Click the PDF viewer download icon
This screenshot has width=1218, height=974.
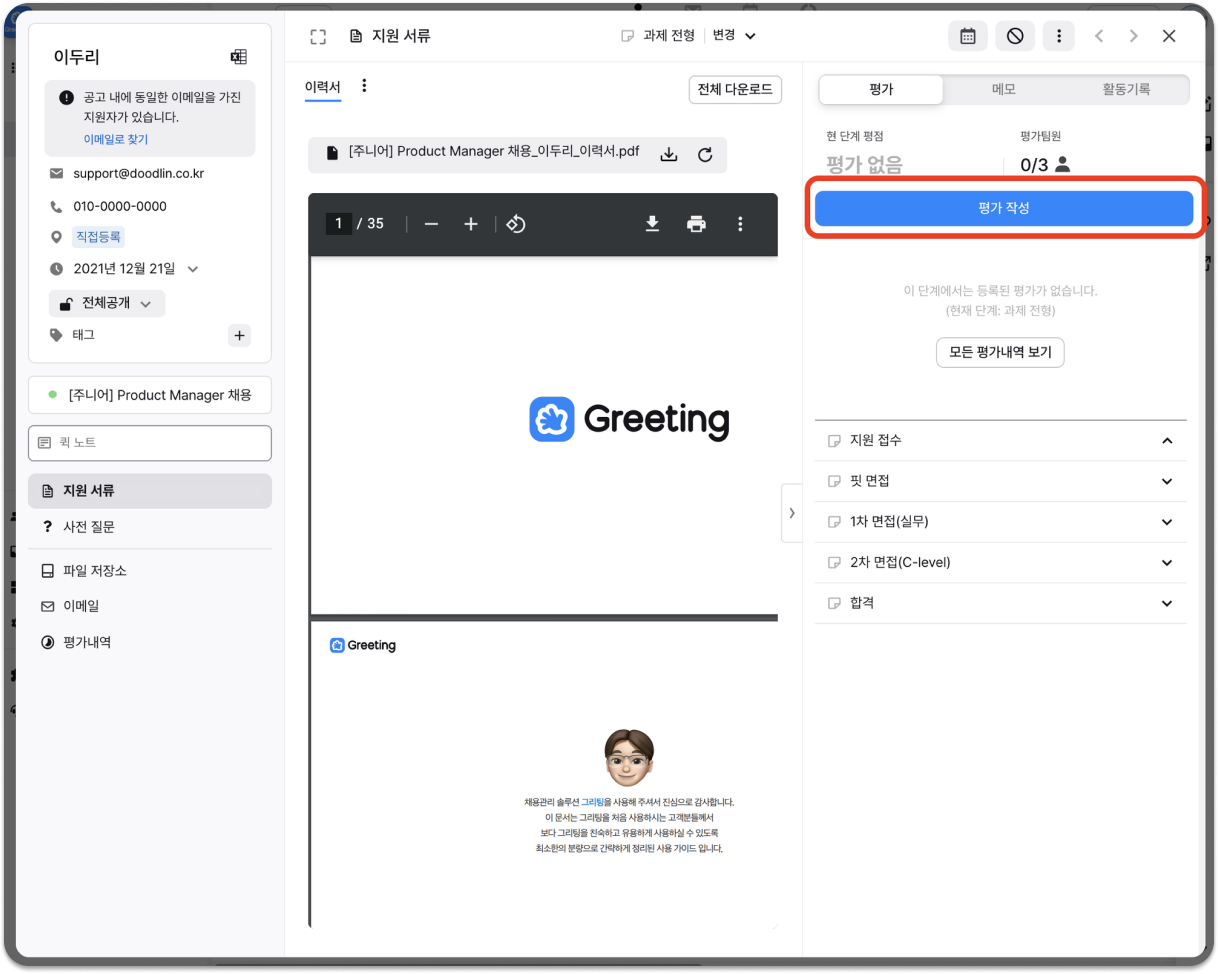click(x=652, y=224)
